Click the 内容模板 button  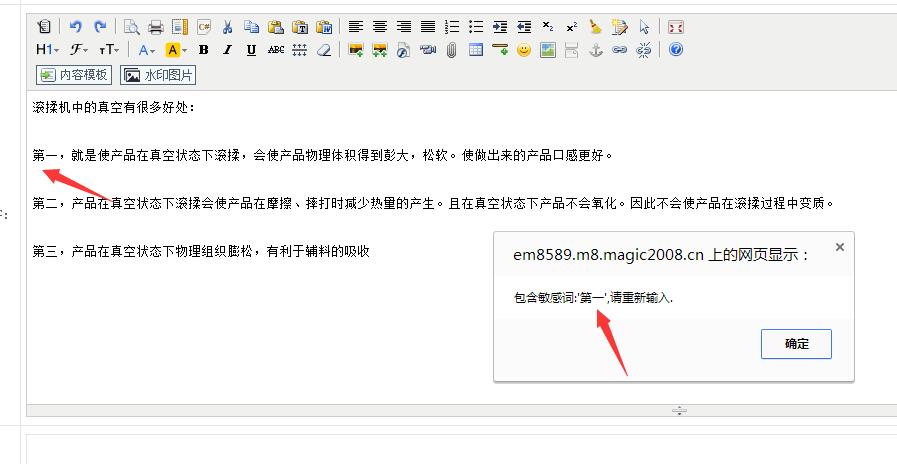pyautogui.click(x=74, y=75)
